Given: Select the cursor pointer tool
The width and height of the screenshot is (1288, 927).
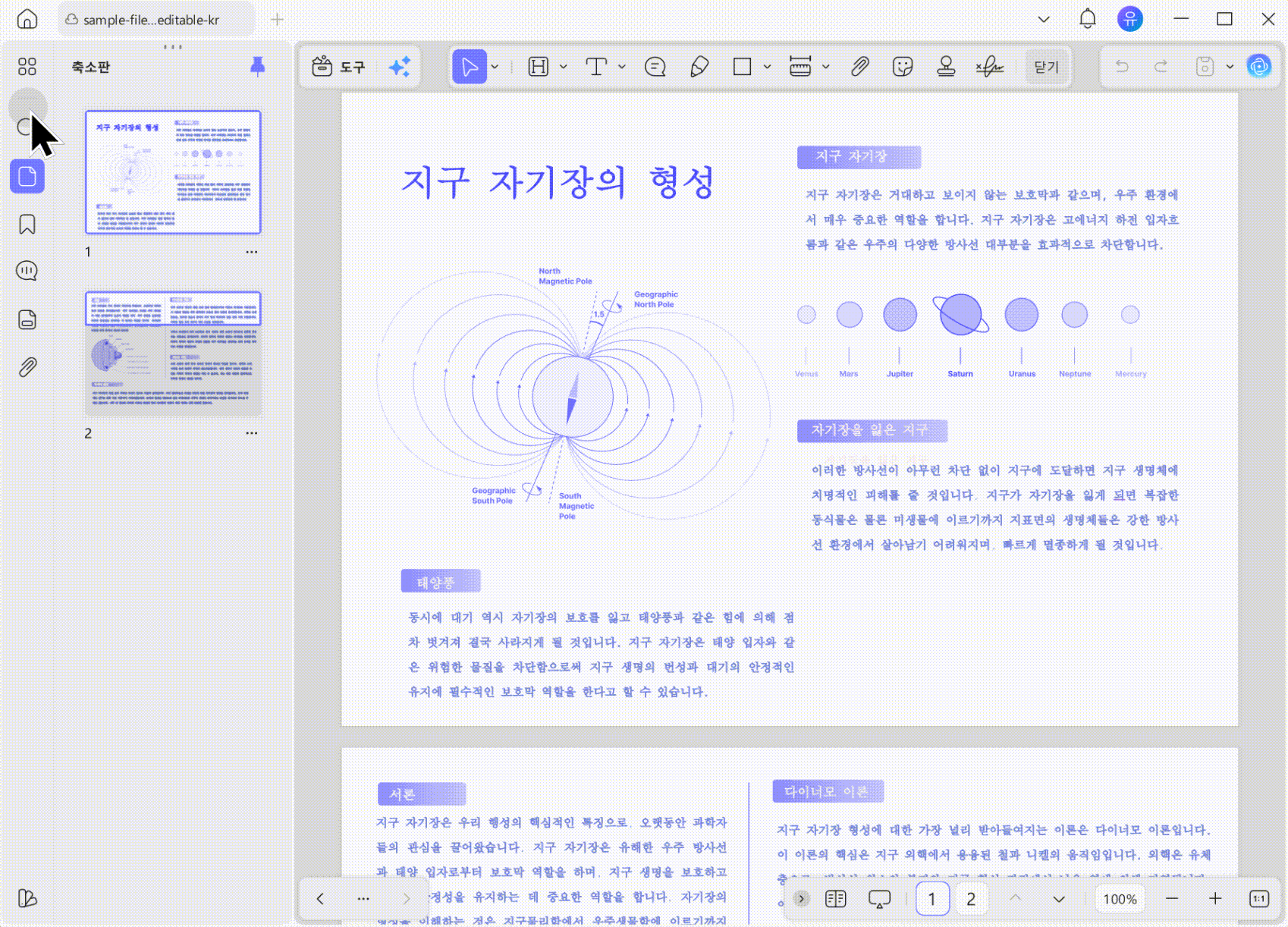Looking at the screenshot, I should pyautogui.click(x=470, y=67).
